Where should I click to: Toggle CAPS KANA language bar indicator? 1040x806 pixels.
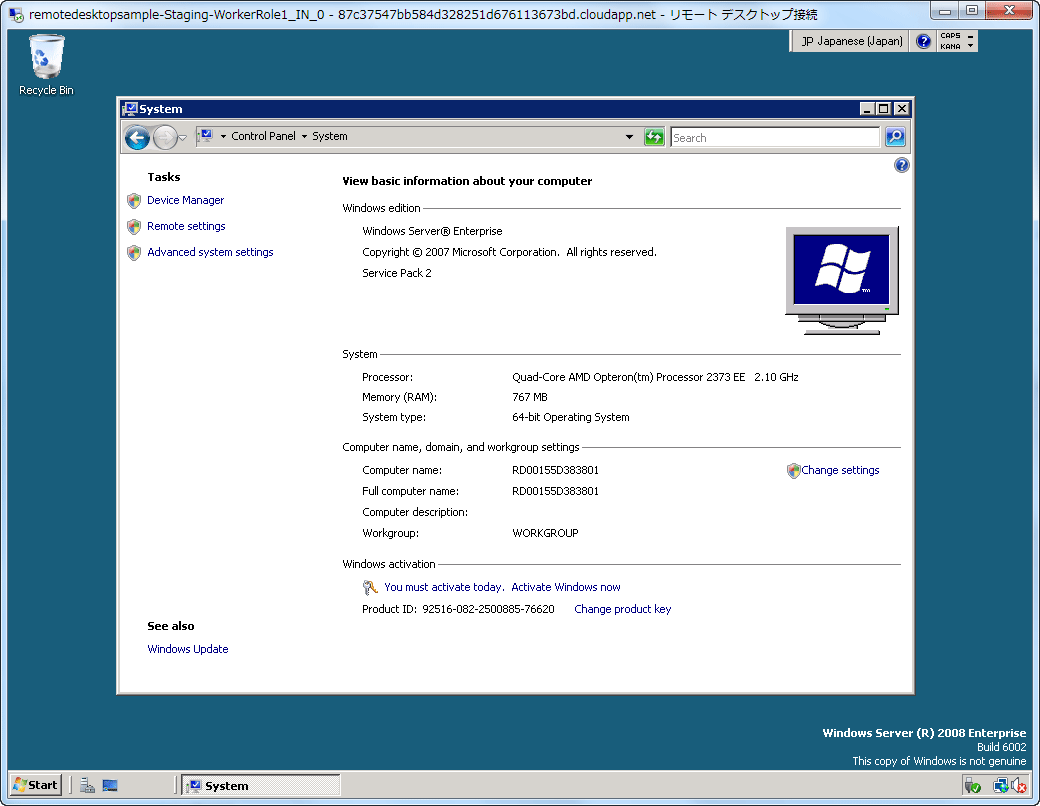[950, 41]
